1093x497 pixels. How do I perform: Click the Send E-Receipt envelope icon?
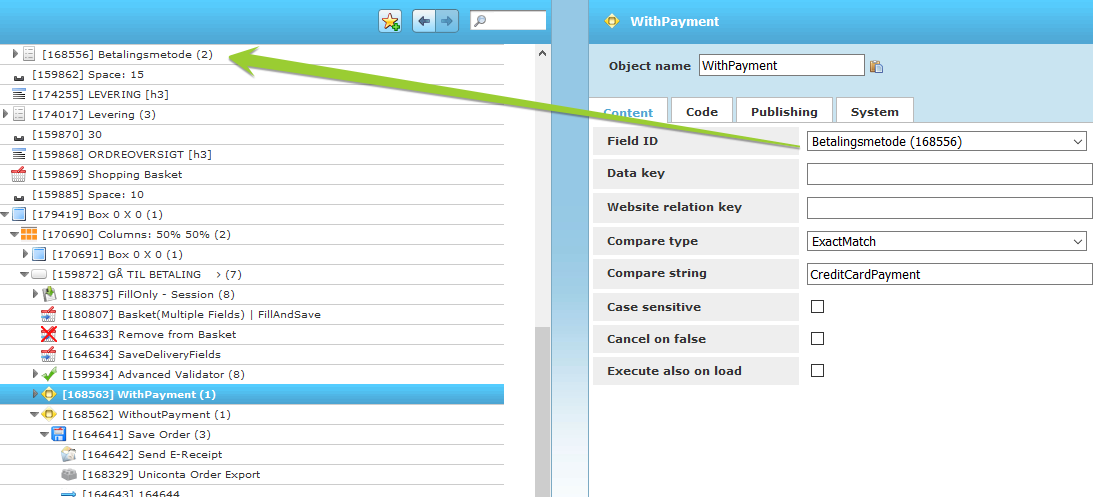pos(68,454)
